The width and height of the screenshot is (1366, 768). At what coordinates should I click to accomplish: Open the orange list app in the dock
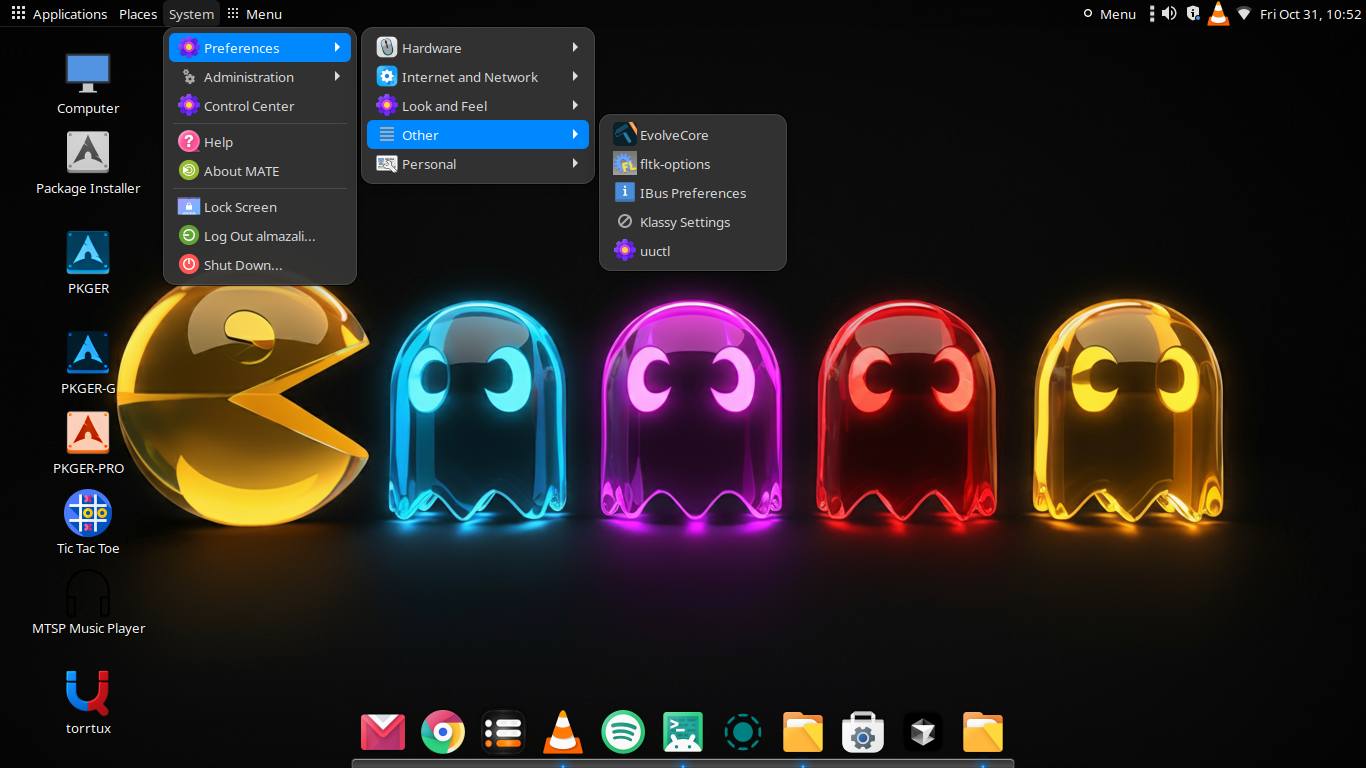coord(503,732)
